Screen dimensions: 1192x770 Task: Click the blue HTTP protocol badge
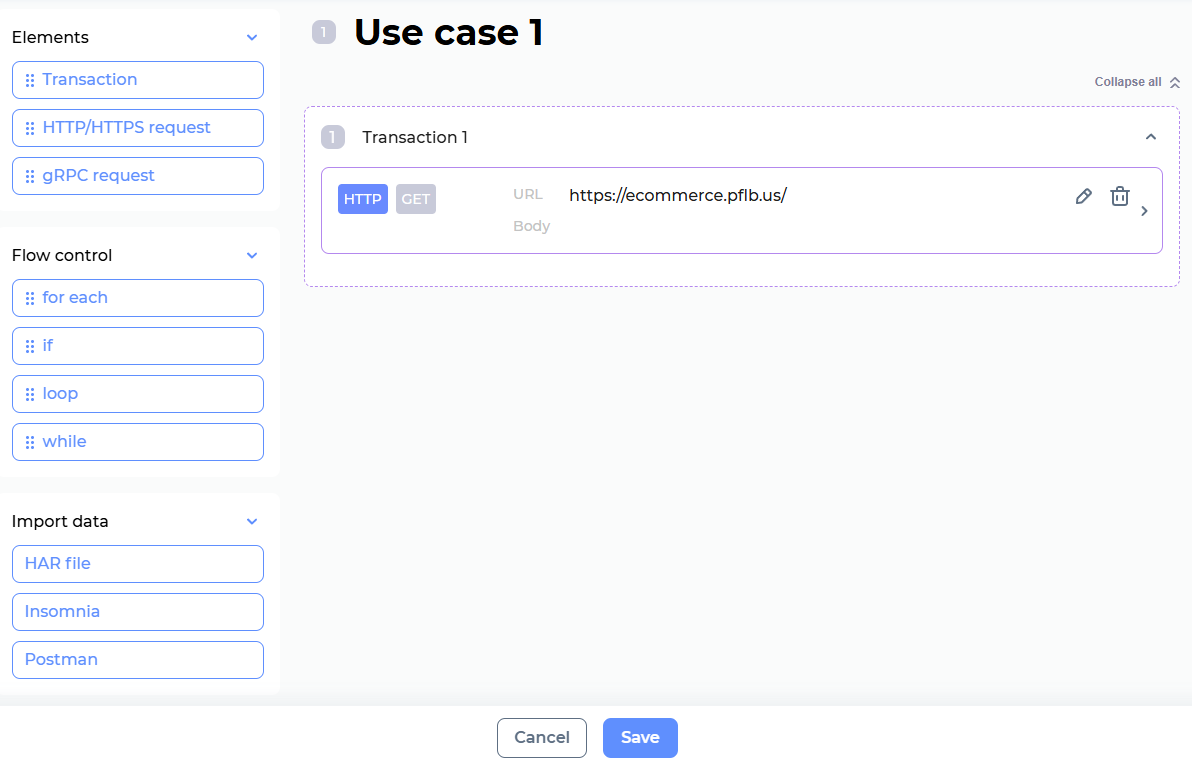tap(362, 199)
